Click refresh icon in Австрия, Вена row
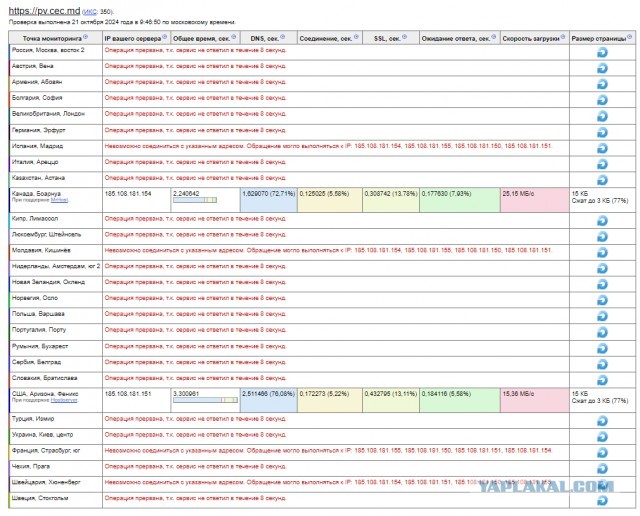This screenshot has height=516, width=640. (x=602, y=68)
